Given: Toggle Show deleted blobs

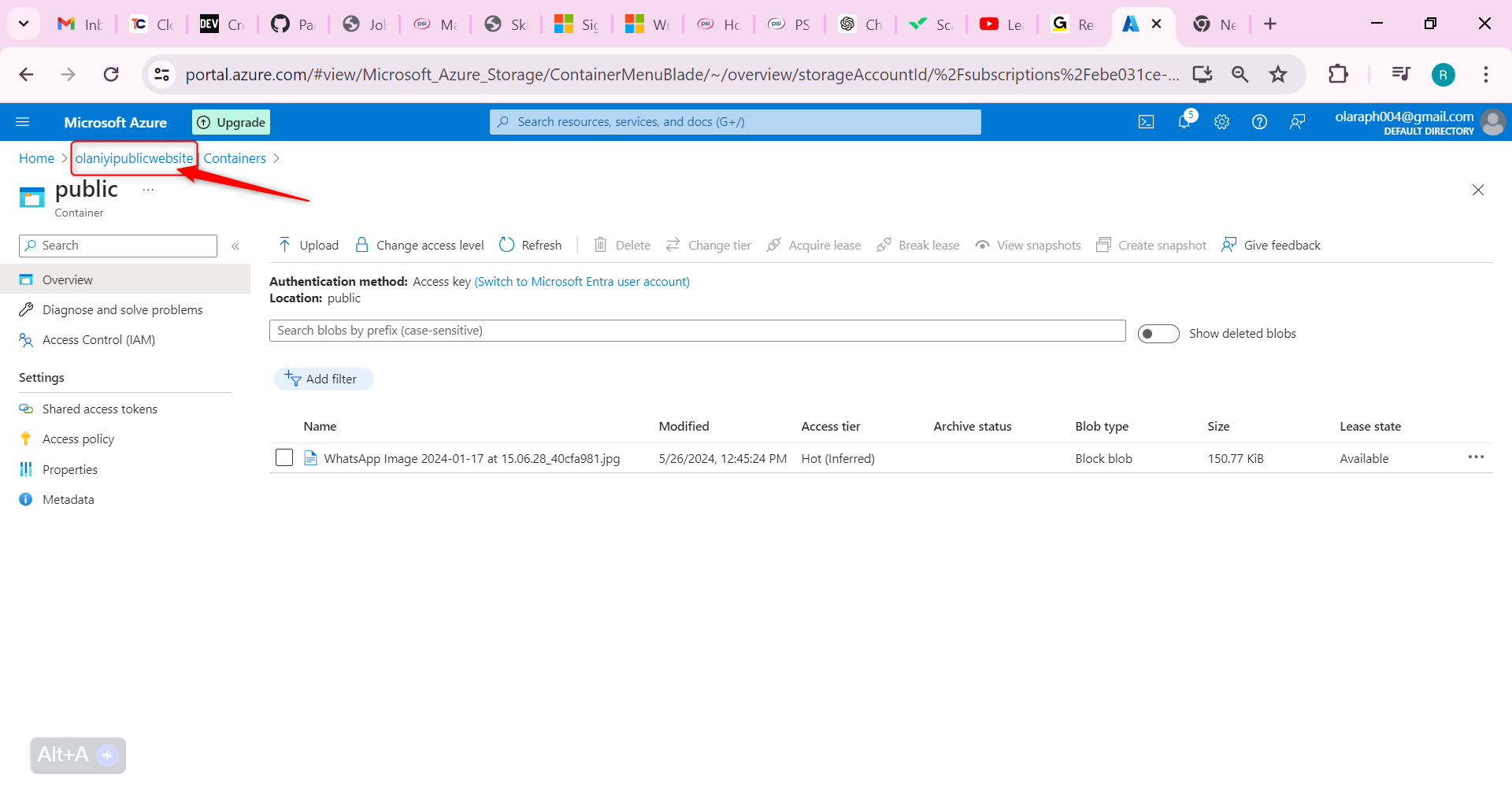Looking at the screenshot, I should [x=1158, y=334].
